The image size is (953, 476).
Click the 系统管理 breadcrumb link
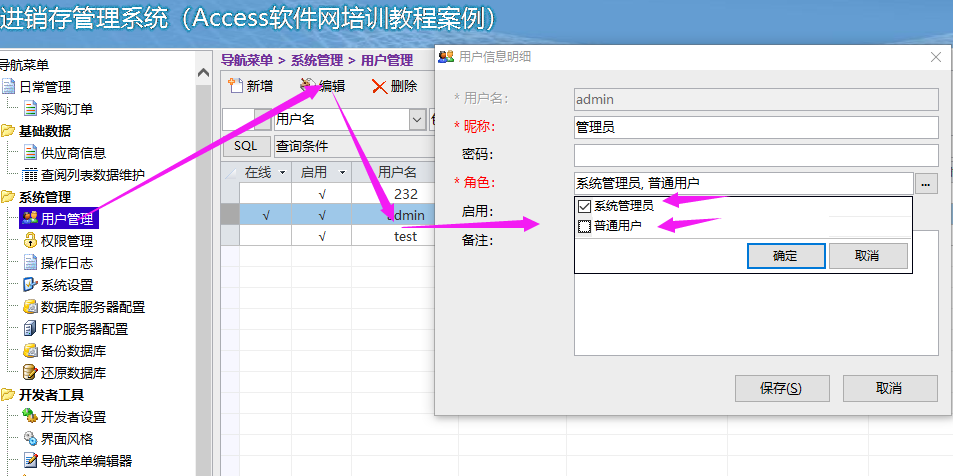(x=317, y=60)
